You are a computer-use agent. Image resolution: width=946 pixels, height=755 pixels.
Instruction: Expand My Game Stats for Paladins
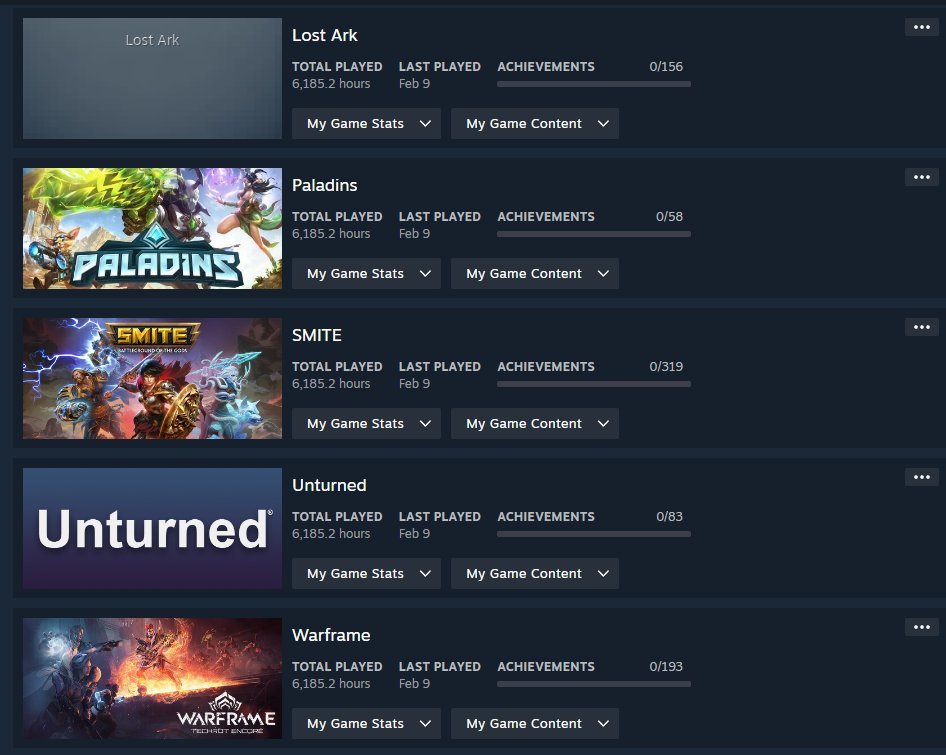pos(366,273)
